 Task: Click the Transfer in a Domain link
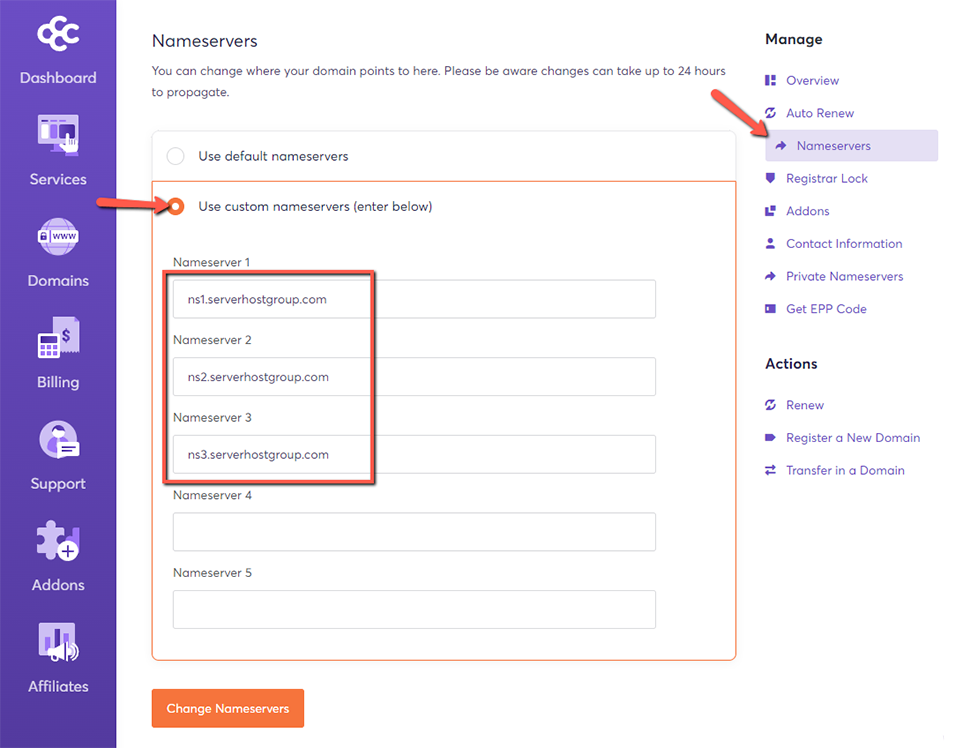tap(845, 470)
